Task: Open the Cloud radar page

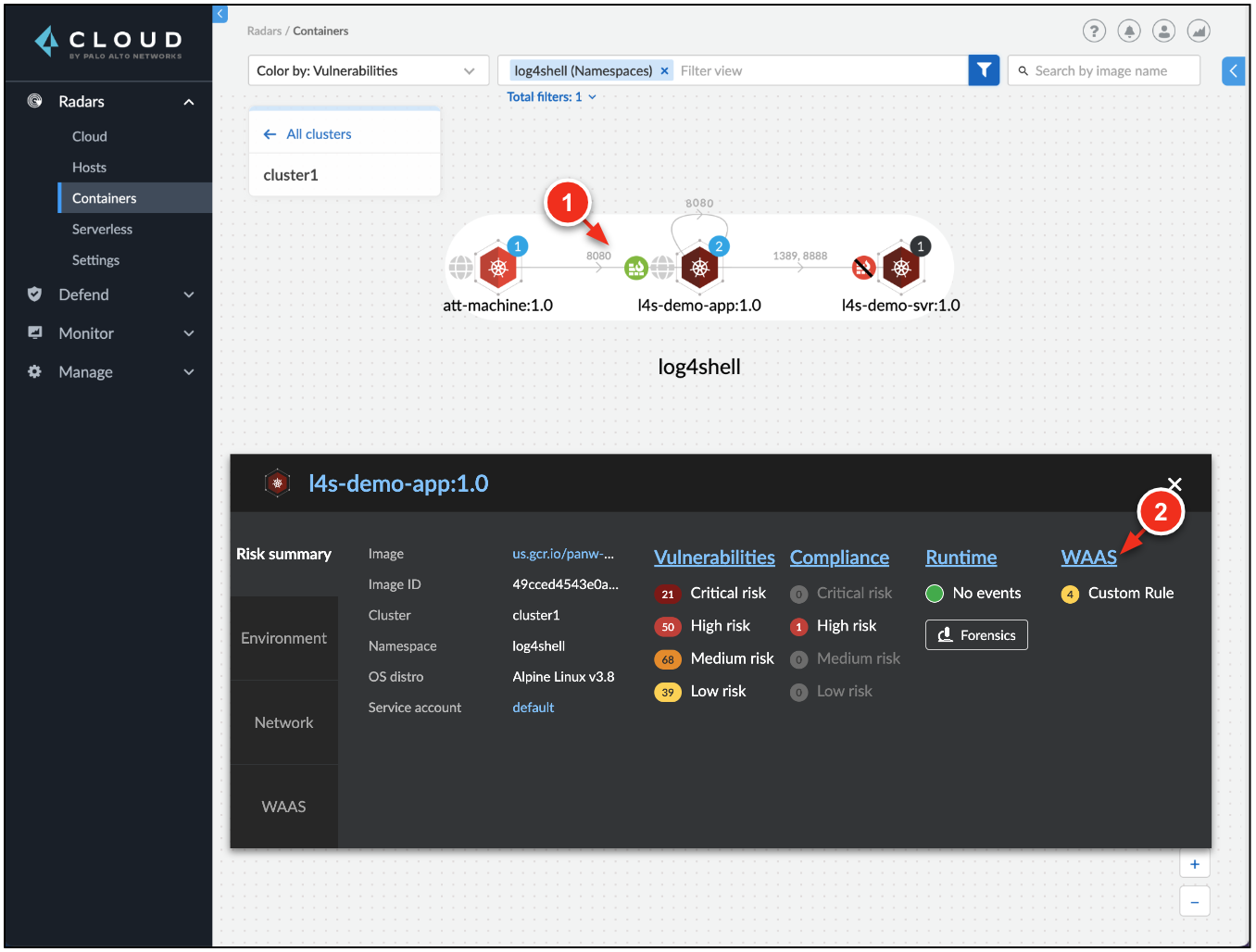Action: point(90,136)
